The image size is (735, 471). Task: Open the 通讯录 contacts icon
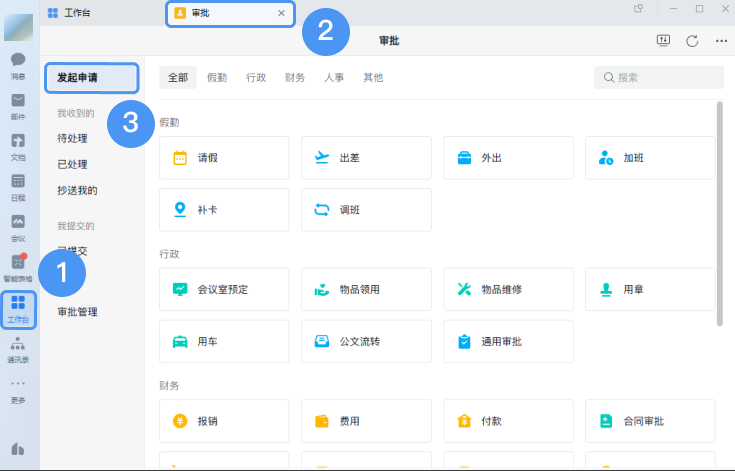(18, 348)
